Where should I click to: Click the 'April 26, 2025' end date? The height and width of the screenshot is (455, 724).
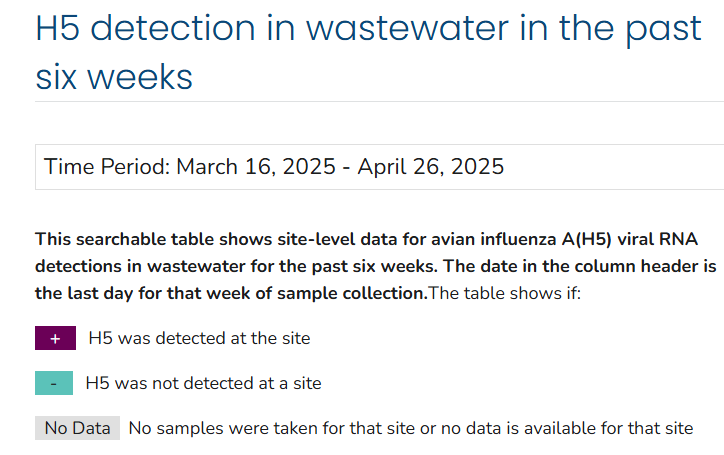431,166
